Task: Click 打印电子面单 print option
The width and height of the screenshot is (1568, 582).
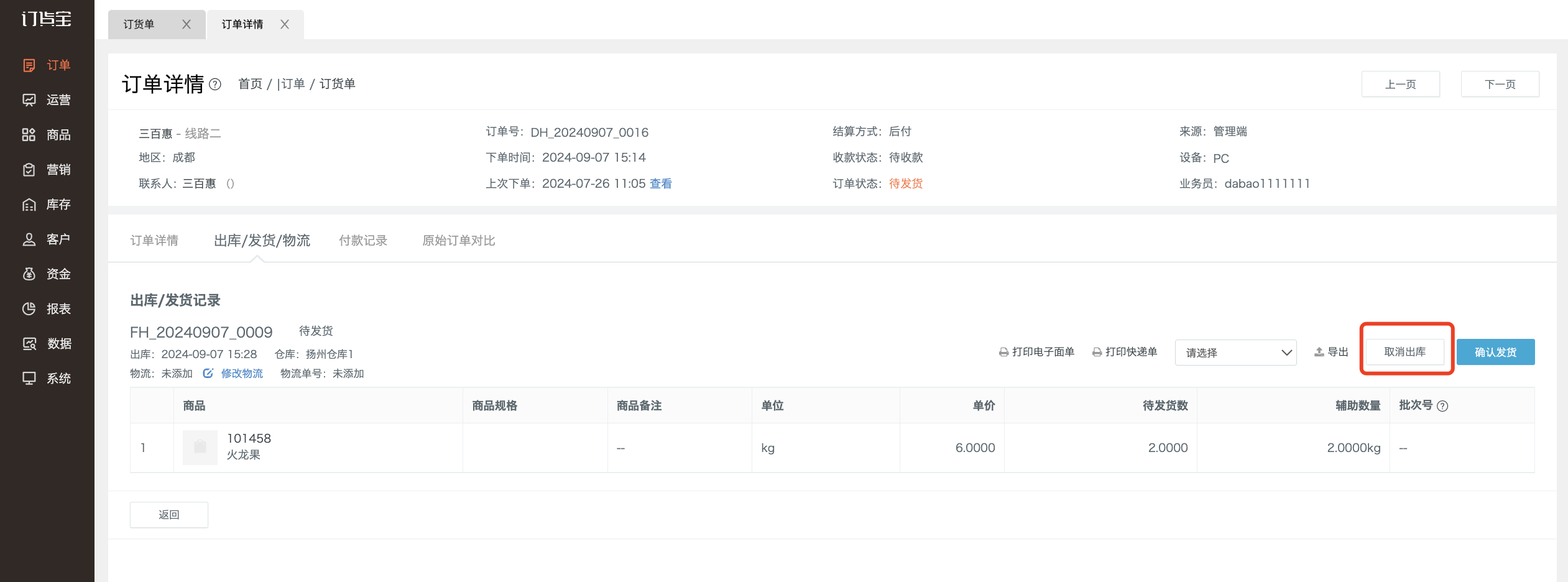Action: click(x=1036, y=352)
